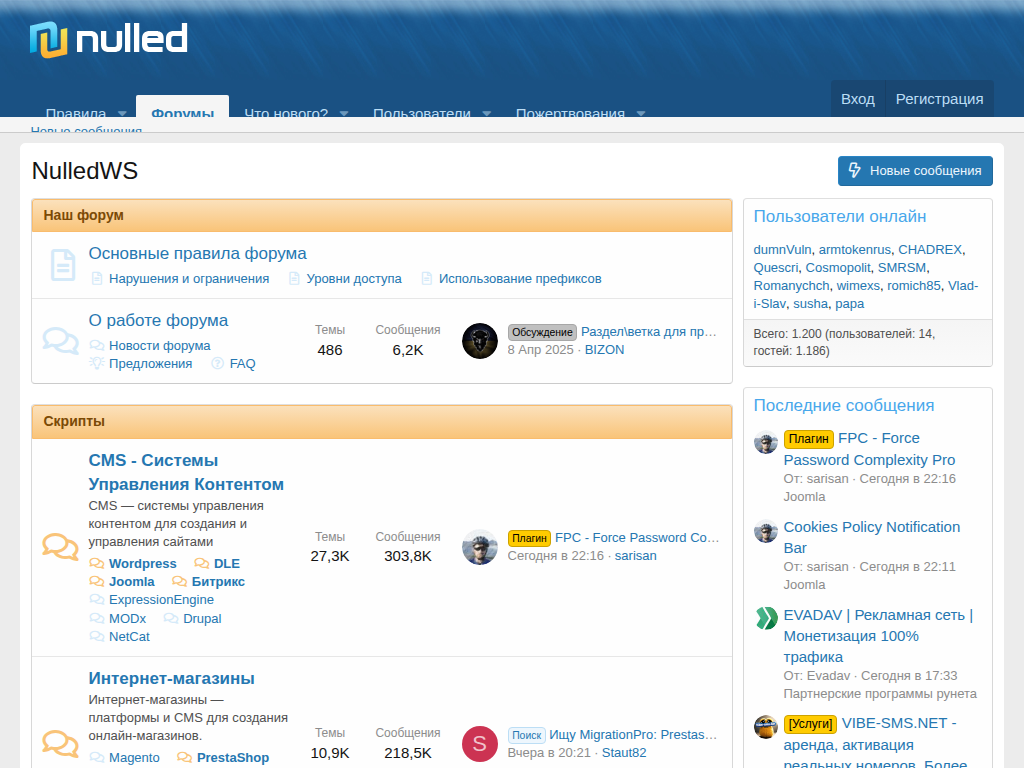The height and width of the screenshot is (768, 1024).
Task: Click the red S avatar of Staut82
Action: click(x=480, y=744)
